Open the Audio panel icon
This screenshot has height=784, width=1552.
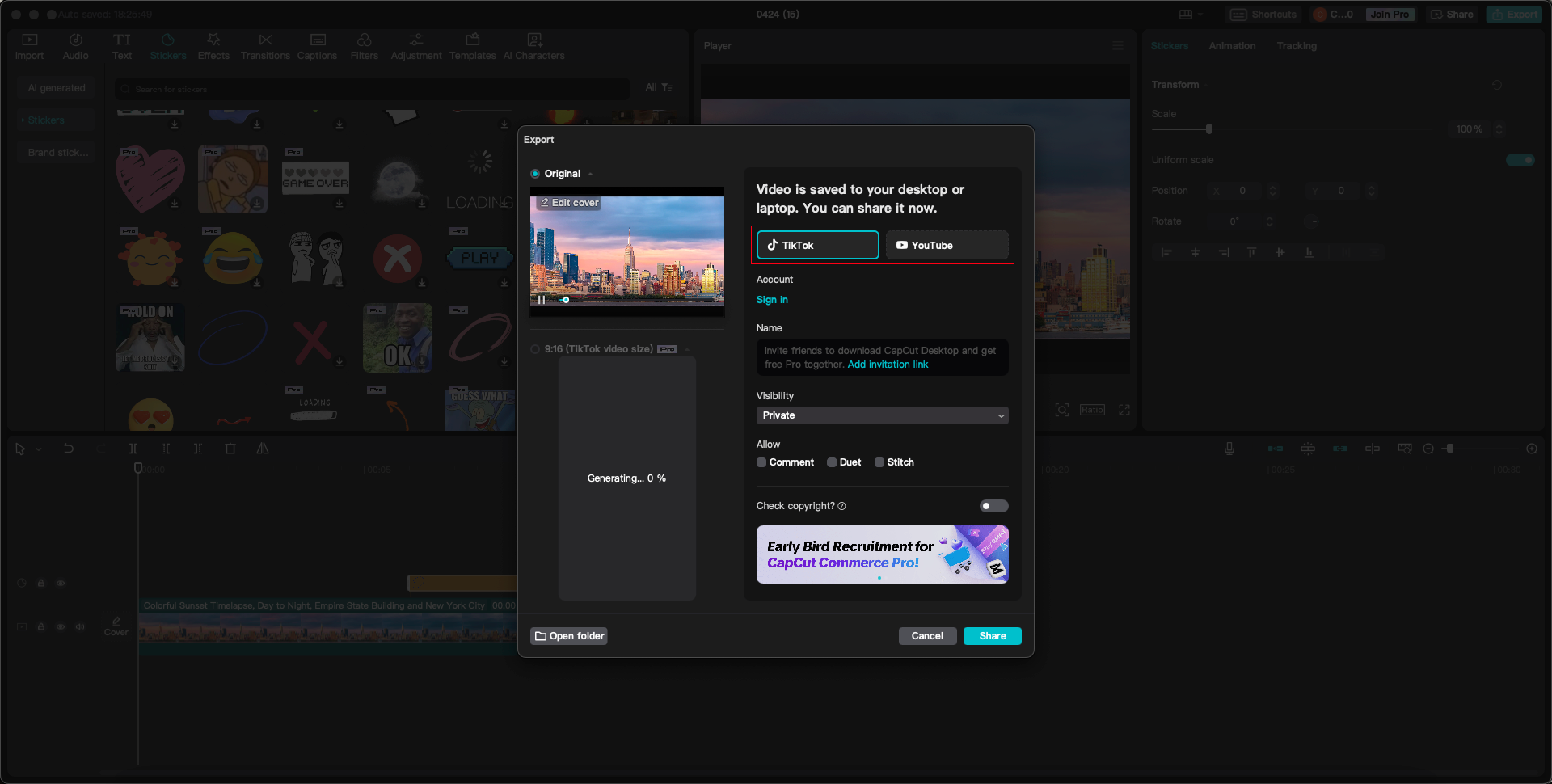[x=76, y=40]
